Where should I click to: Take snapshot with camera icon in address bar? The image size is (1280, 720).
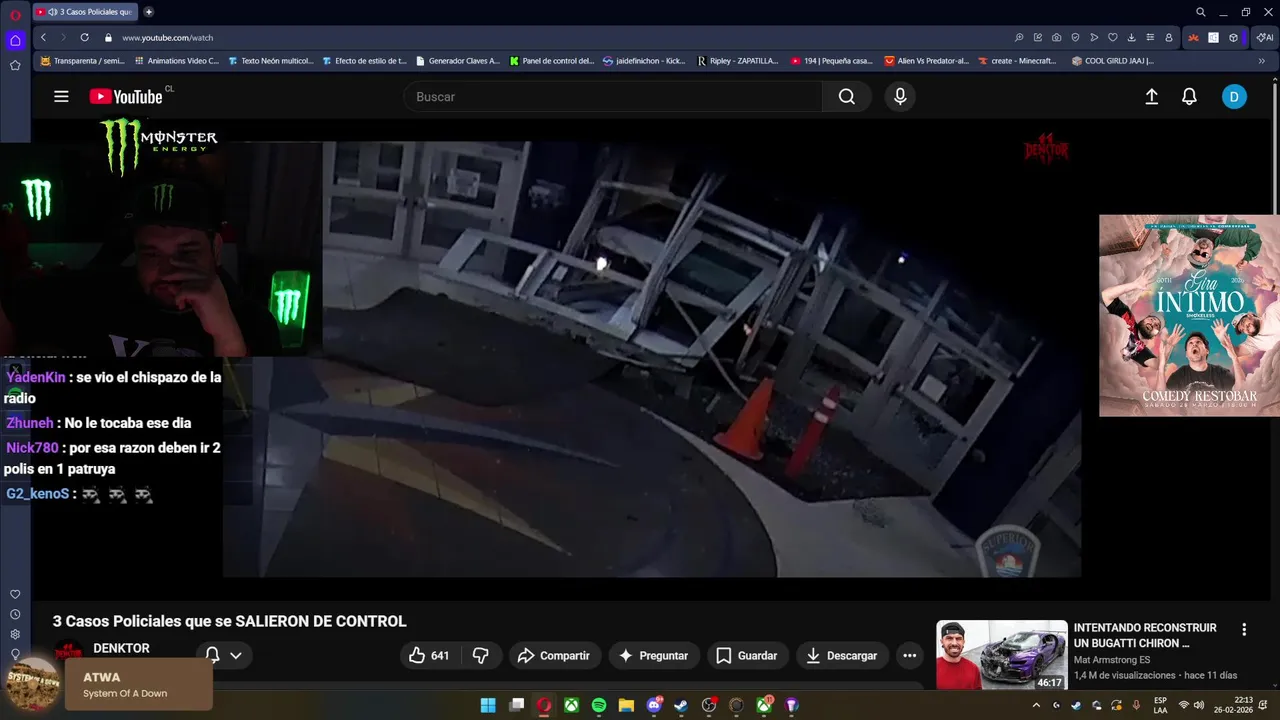(1057, 37)
